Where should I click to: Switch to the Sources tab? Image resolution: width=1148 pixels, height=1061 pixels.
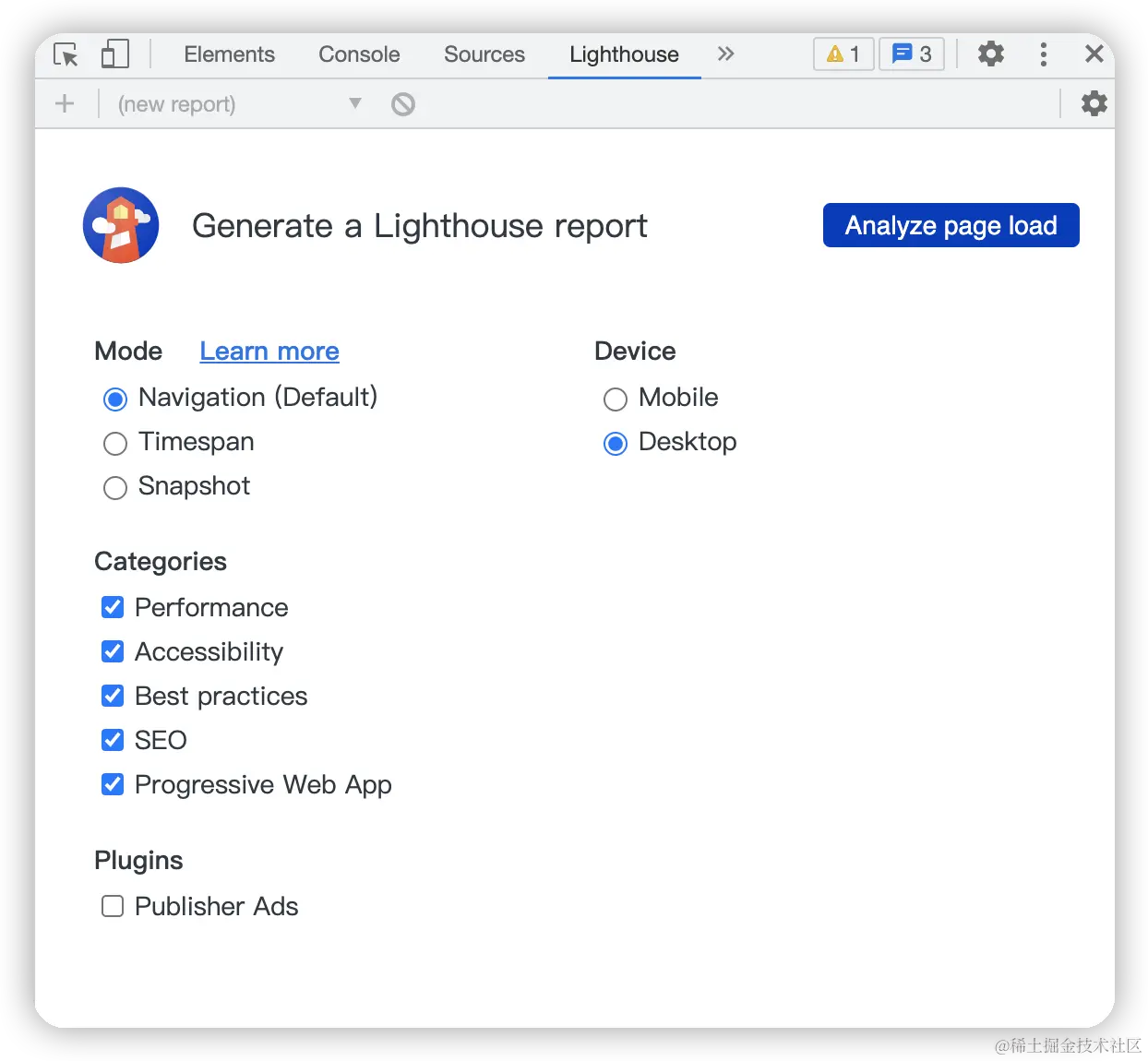coord(484,54)
